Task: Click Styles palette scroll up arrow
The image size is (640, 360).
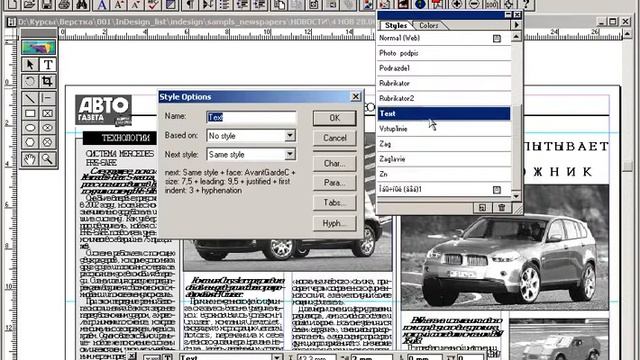Action: click(516, 37)
